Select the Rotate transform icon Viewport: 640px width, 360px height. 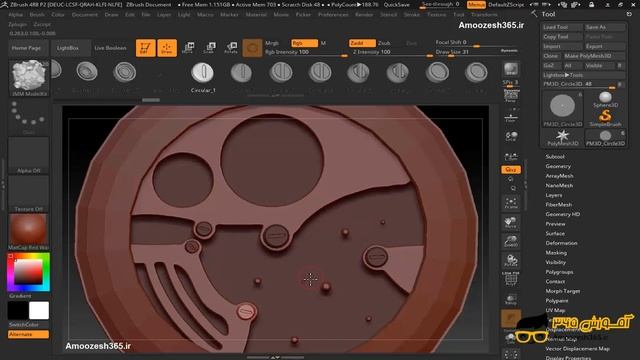click(231, 48)
